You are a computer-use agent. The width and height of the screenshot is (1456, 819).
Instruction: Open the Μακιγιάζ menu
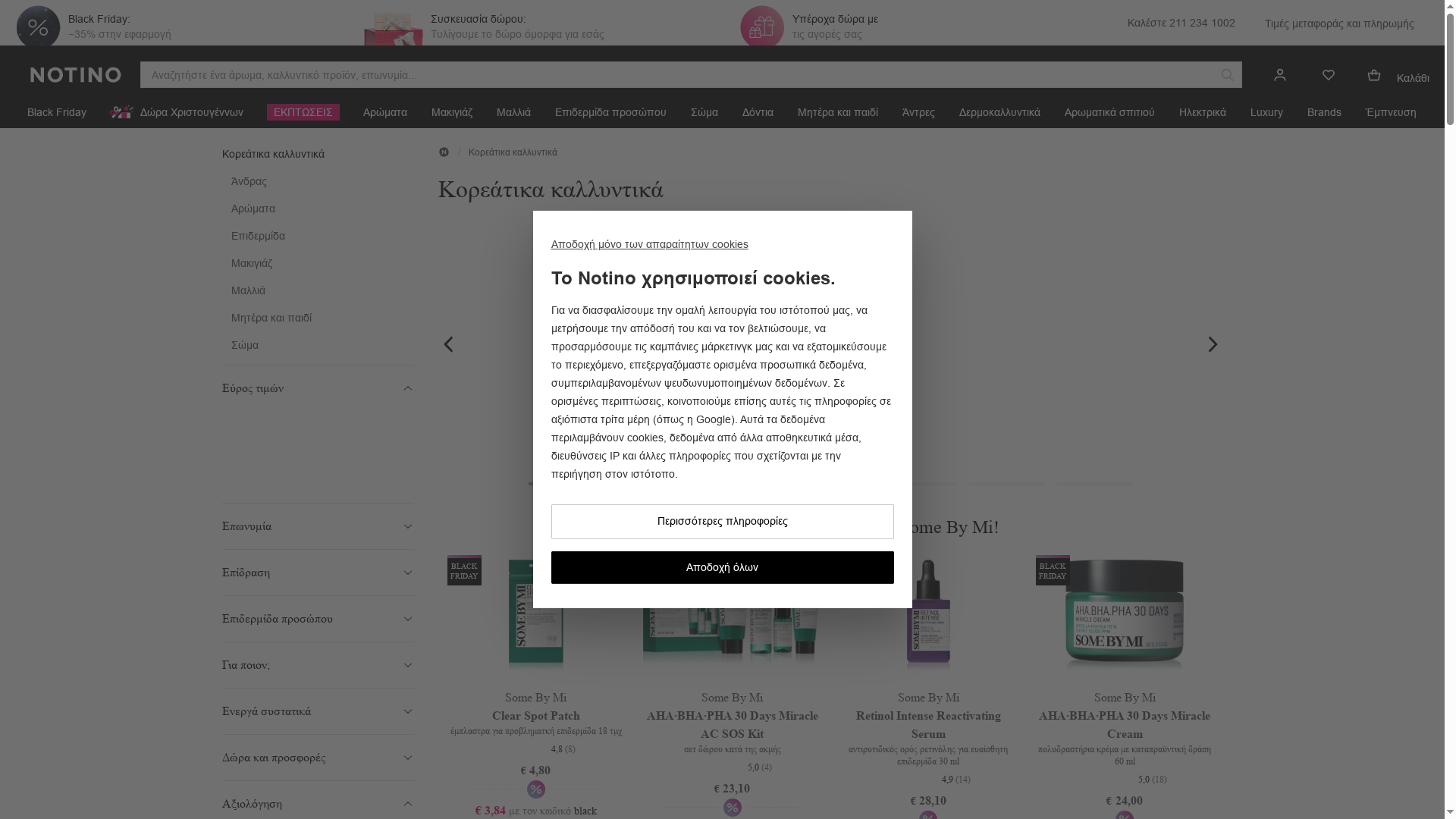[452, 112]
